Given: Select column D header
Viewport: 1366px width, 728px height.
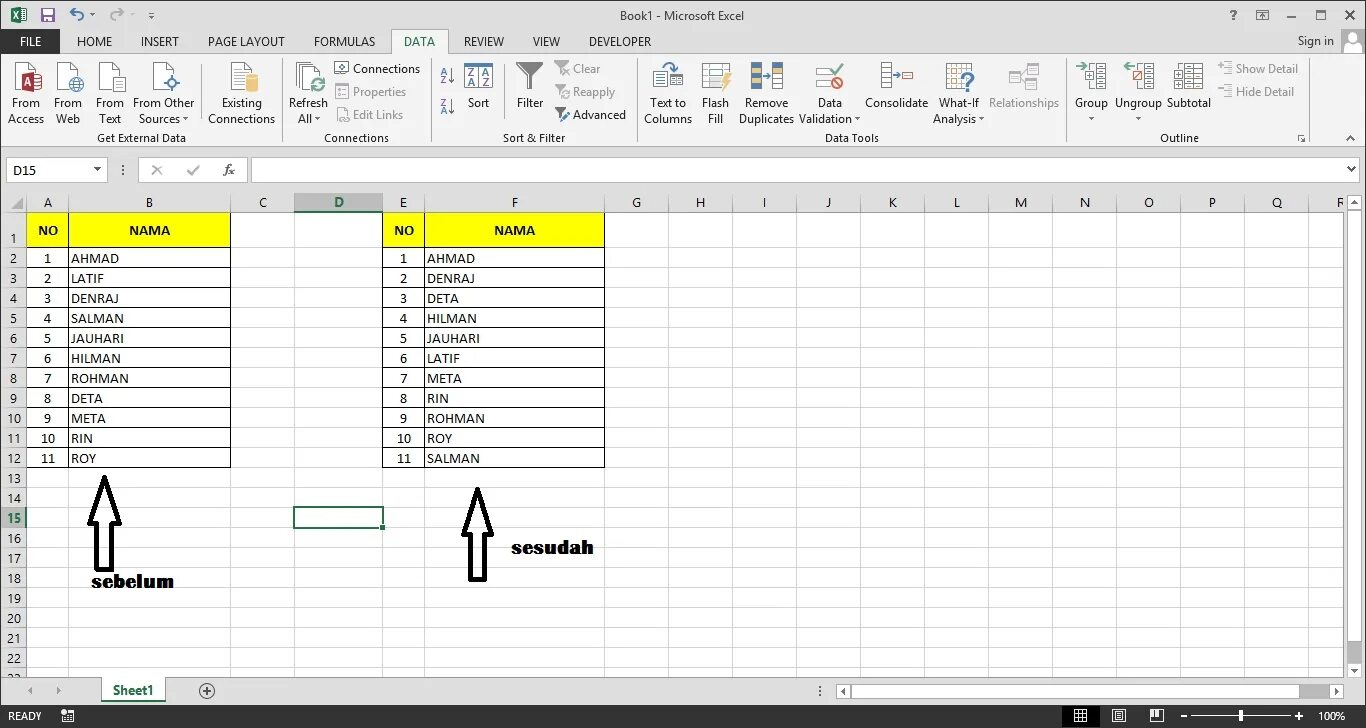Looking at the screenshot, I should [338, 203].
